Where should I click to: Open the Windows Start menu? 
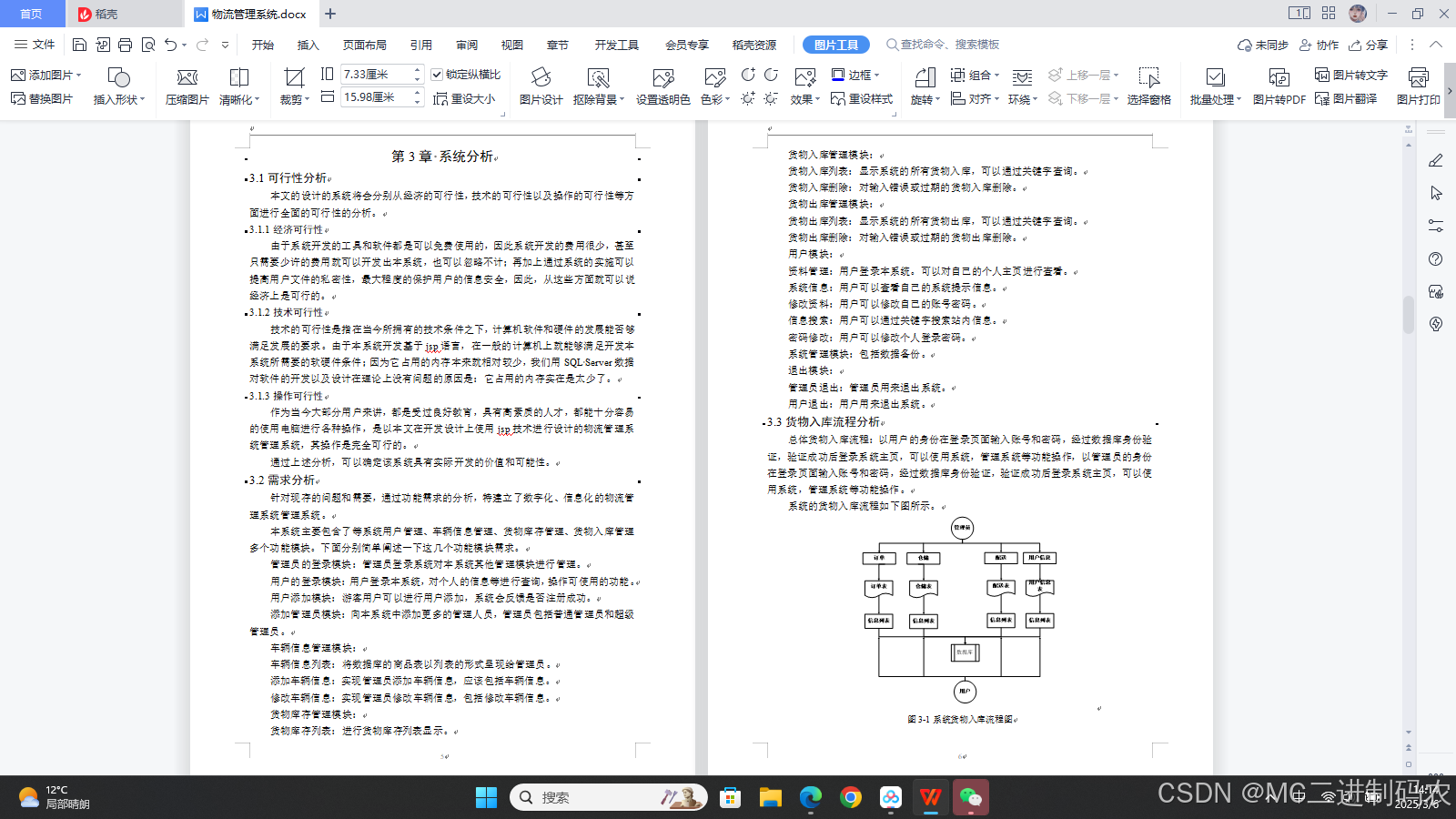487,798
